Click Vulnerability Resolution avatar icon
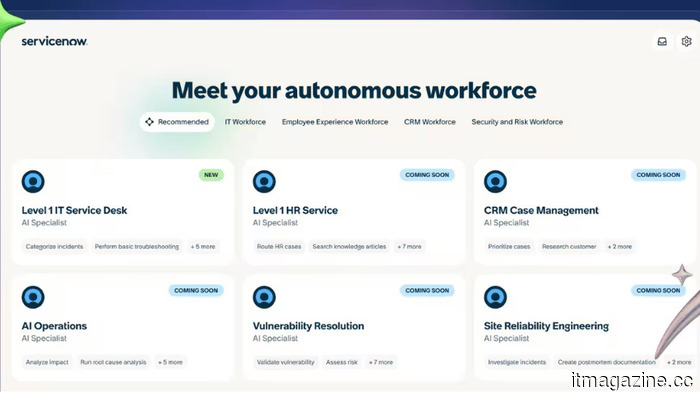Screen dimensions: 700x394 tap(264, 297)
